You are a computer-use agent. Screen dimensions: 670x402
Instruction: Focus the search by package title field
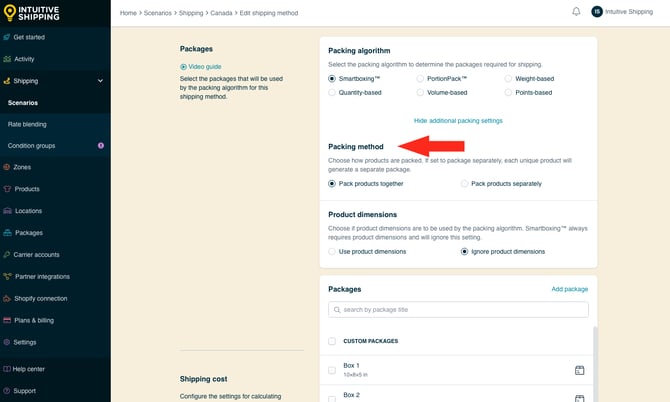tap(458, 310)
